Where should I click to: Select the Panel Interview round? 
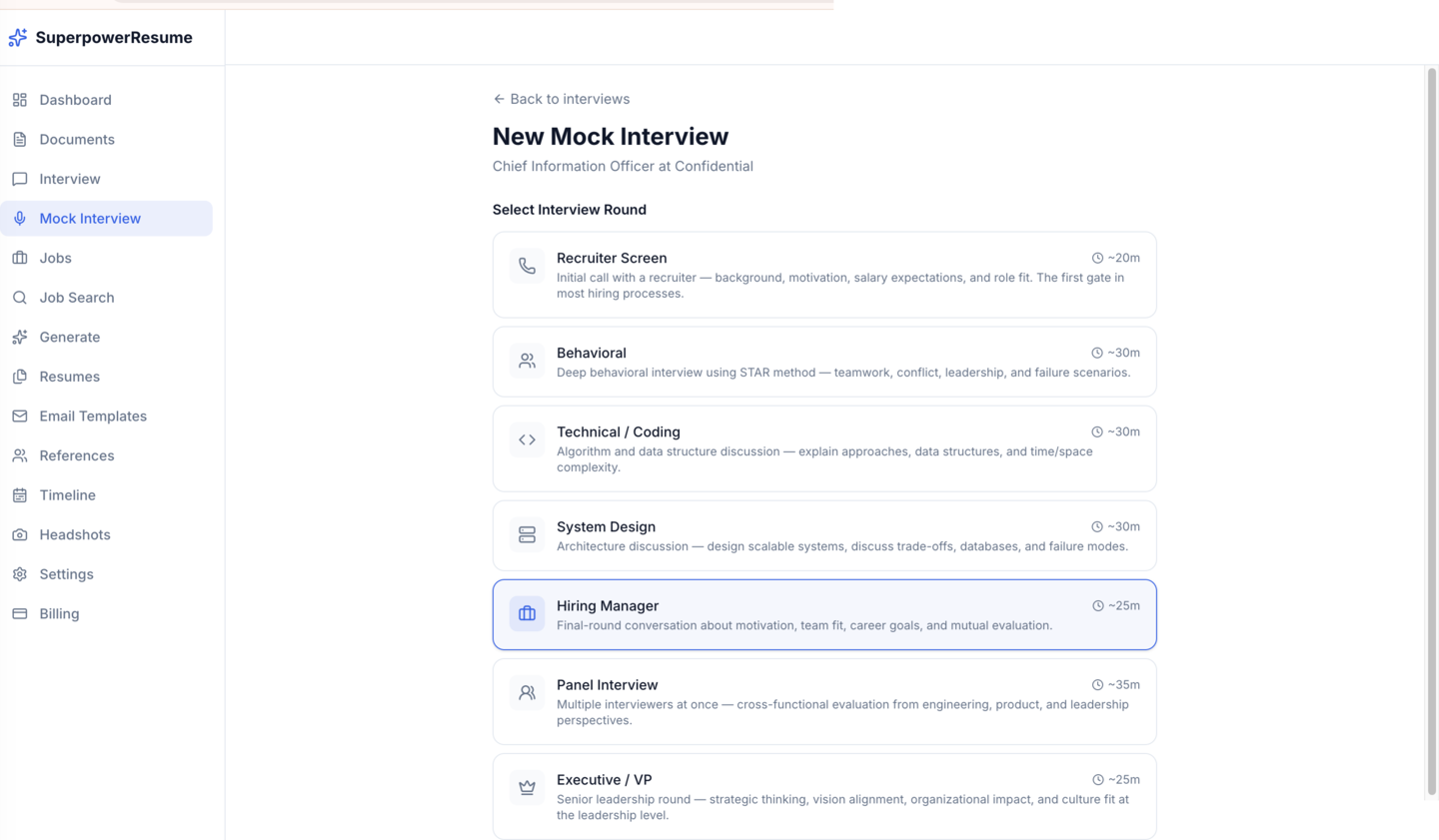point(824,701)
